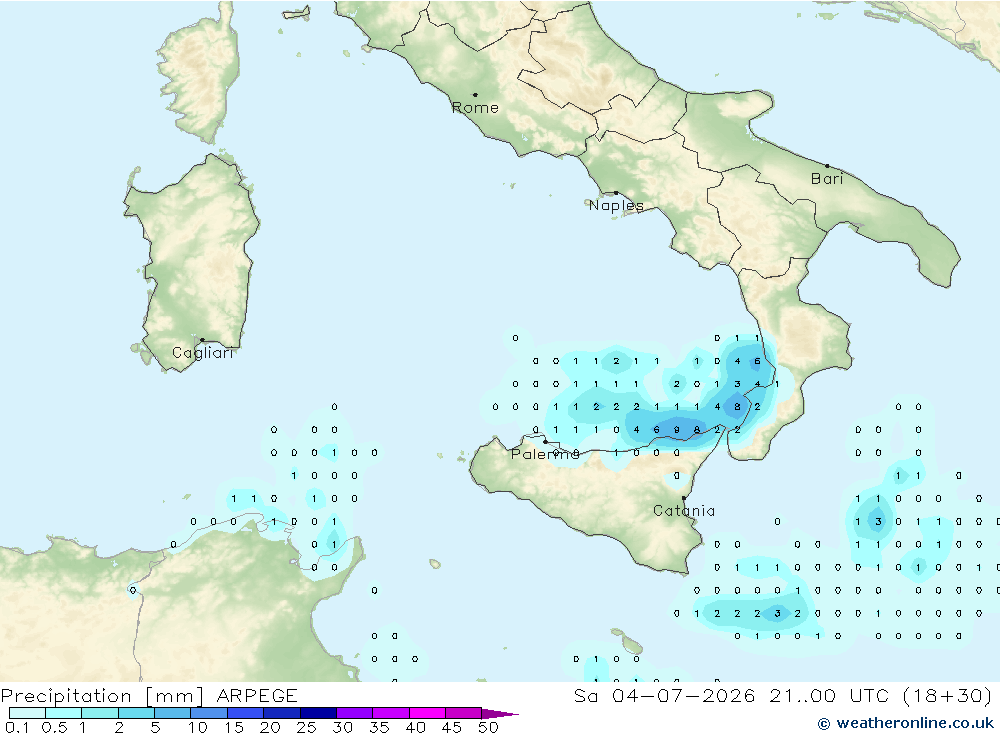Screen dimensions: 1000x733
Task: Pick the 10–15 mm legend swatch
Action: point(209,713)
